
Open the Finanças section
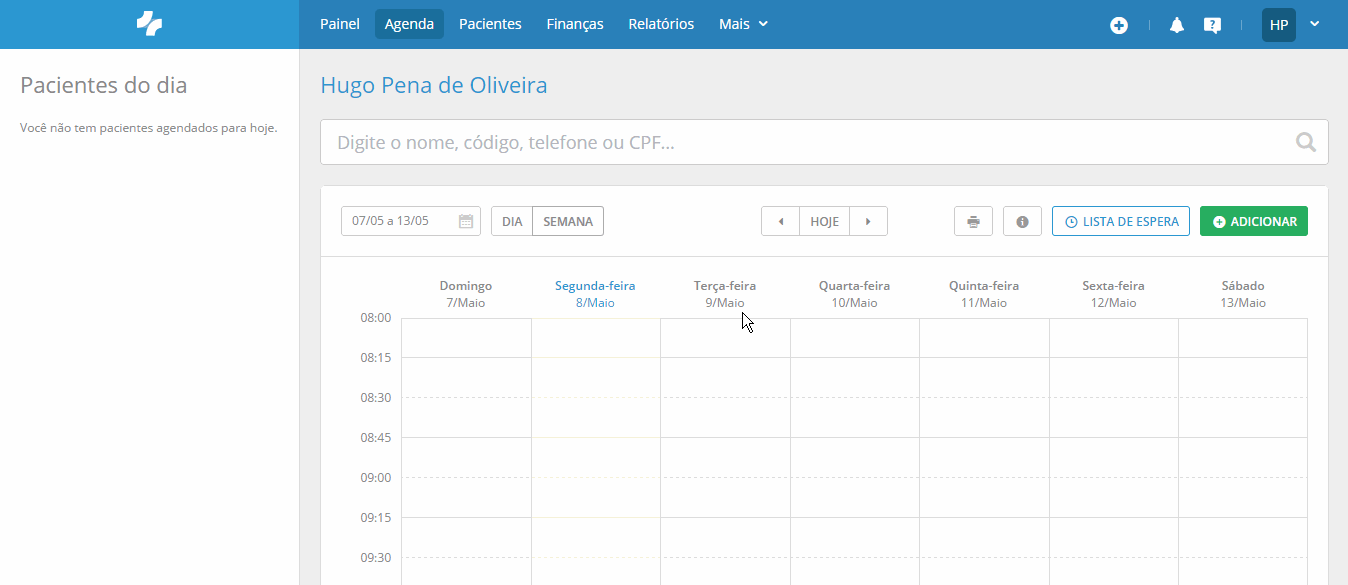(574, 23)
